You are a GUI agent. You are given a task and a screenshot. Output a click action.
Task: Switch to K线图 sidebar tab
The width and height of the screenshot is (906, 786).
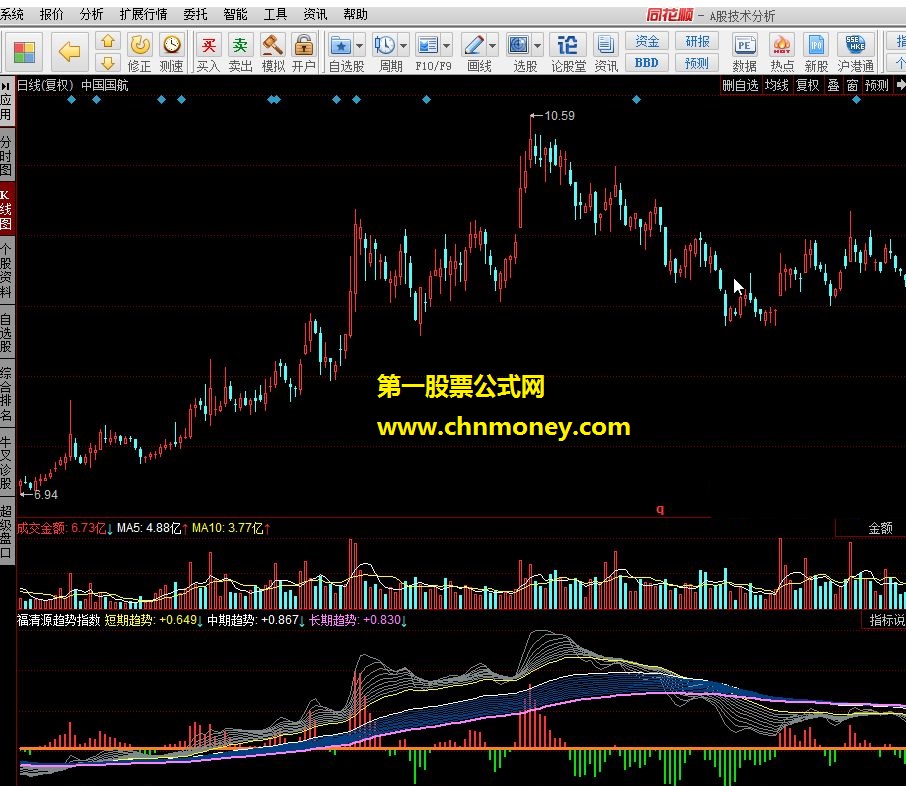[6, 209]
